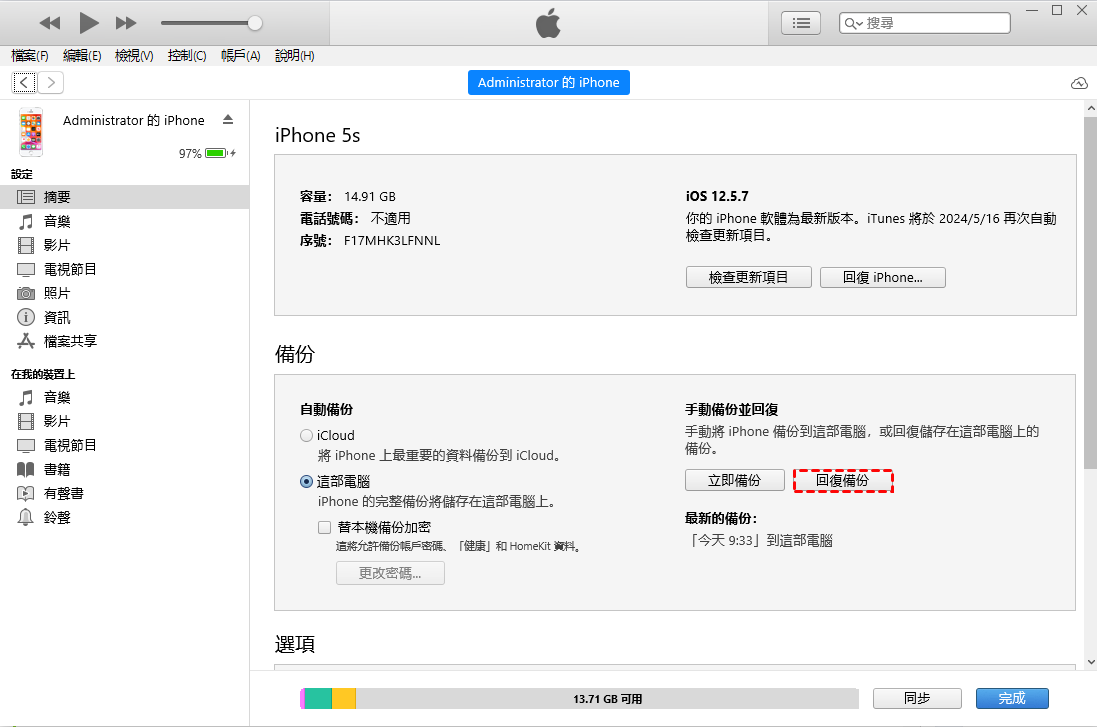Click the iCloud download cloud icon

[x=1079, y=83]
